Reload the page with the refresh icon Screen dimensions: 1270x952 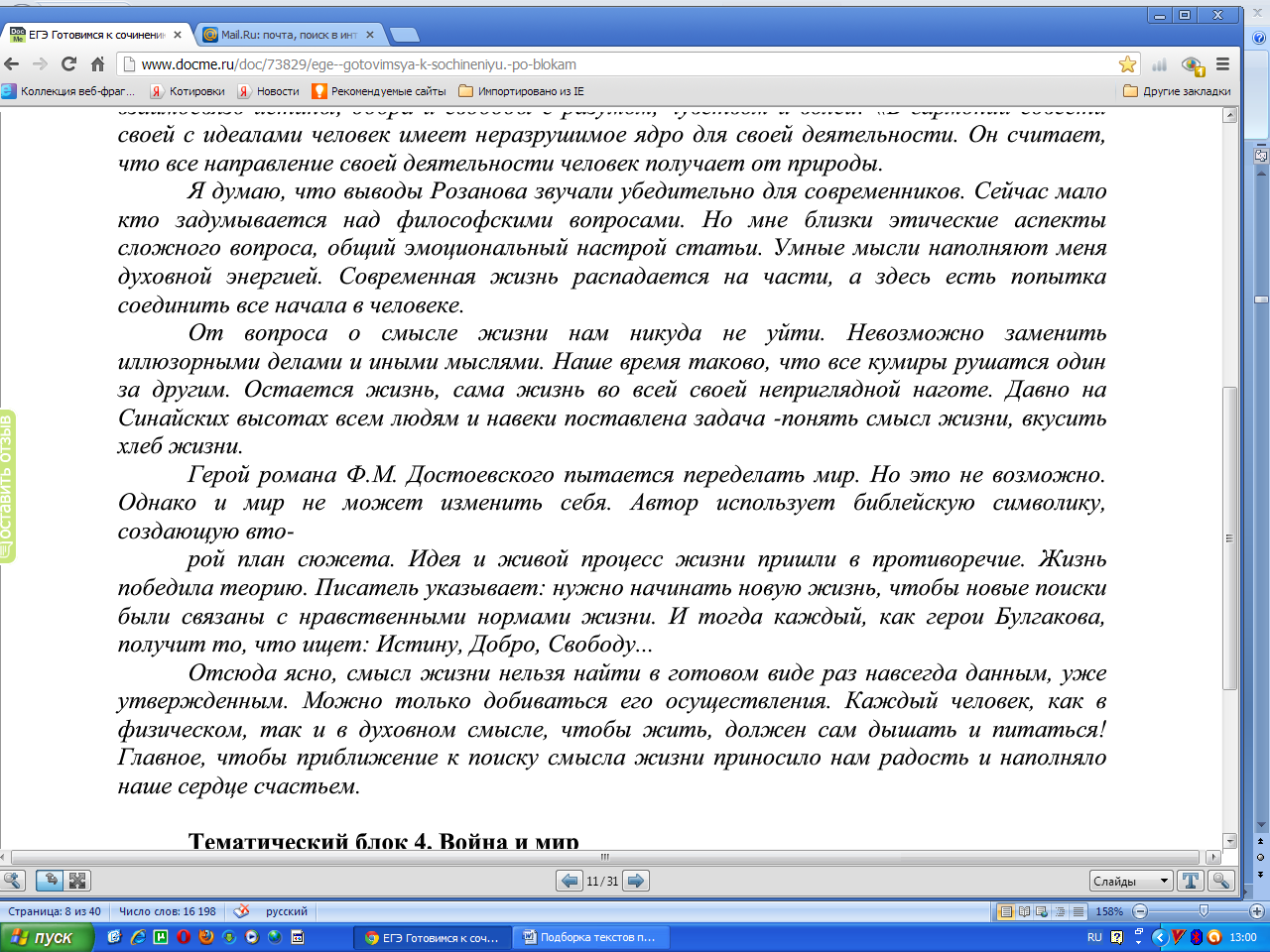point(68,63)
